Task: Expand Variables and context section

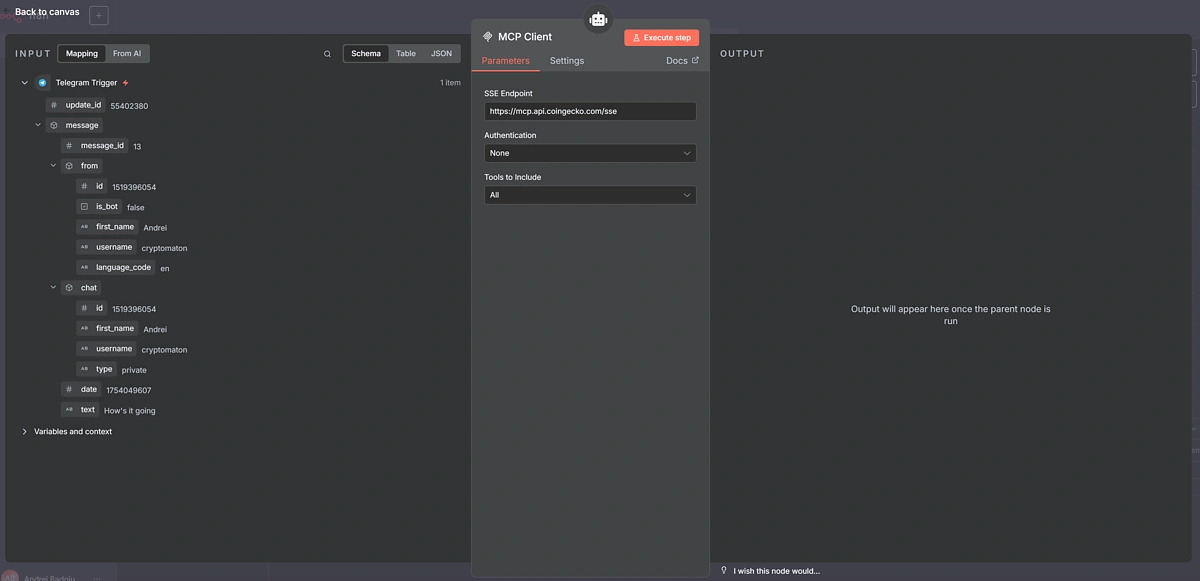Action: pyautogui.click(x=24, y=432)
